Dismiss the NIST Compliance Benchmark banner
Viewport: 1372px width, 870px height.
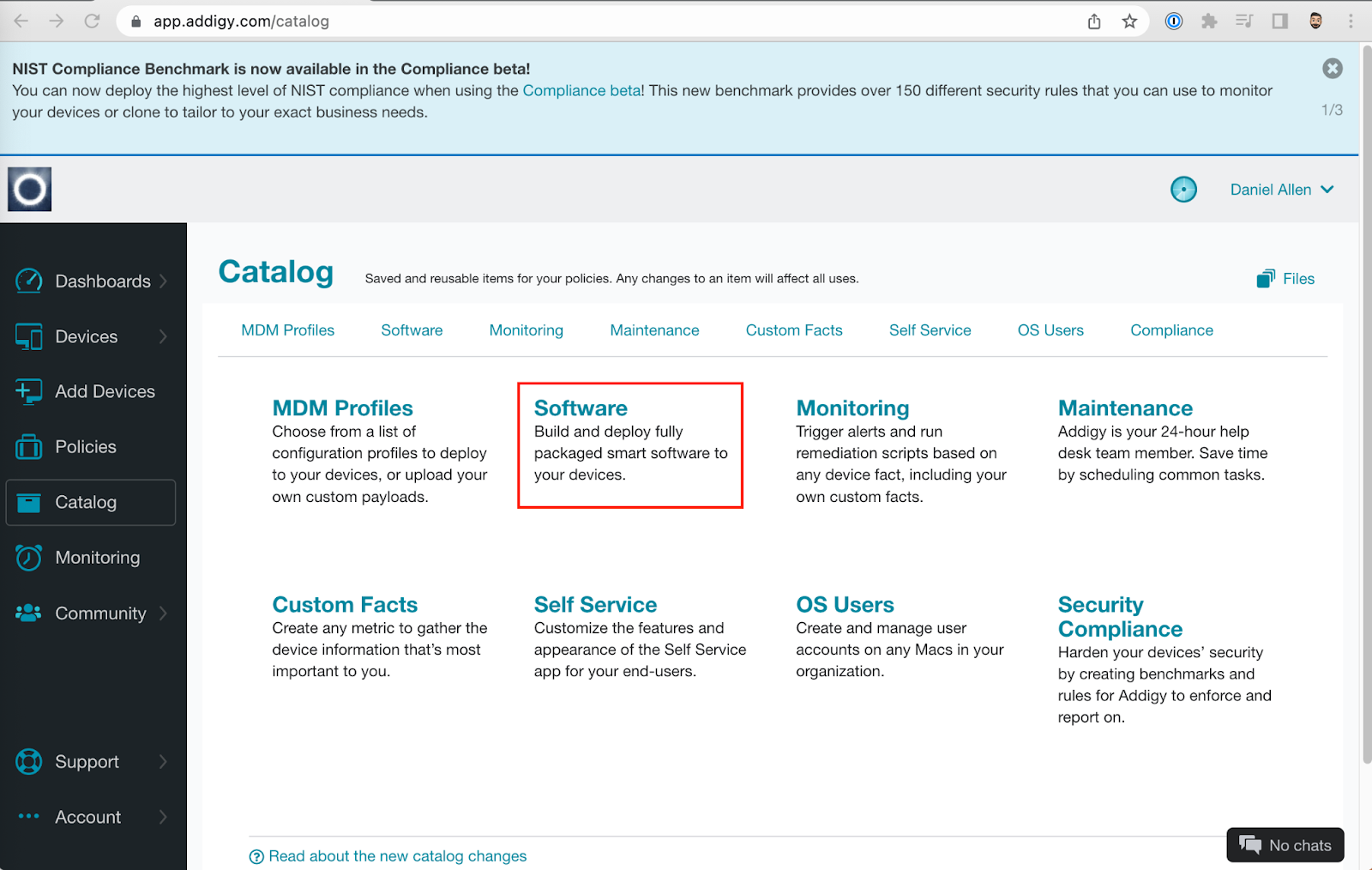pos(1332,69)
